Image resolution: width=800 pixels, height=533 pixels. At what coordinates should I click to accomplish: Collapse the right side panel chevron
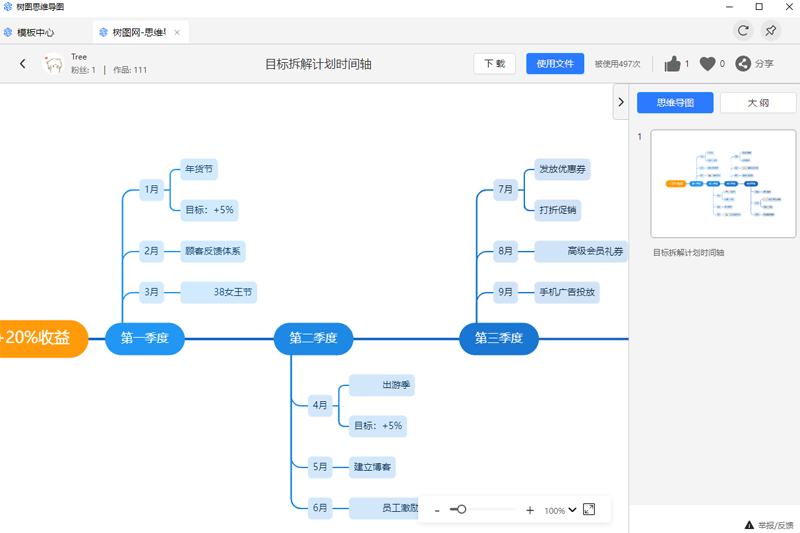[620, 102]
